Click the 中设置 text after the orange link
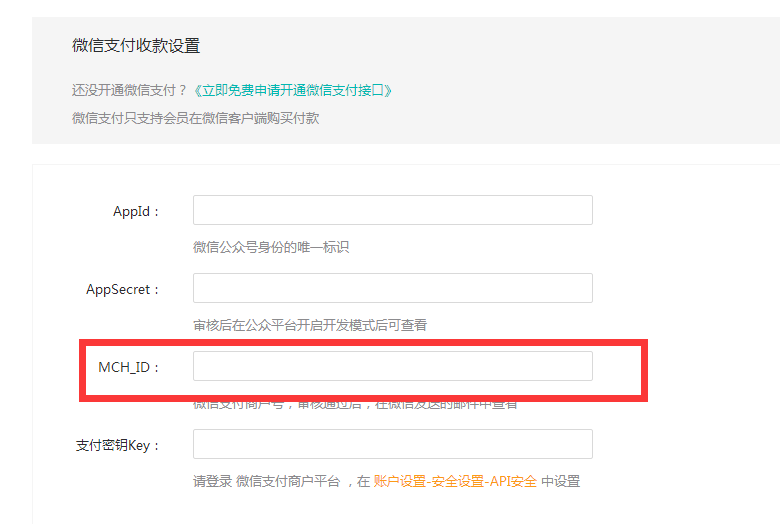Viewport: 780px width, 524px height. [x=560, y=481]
